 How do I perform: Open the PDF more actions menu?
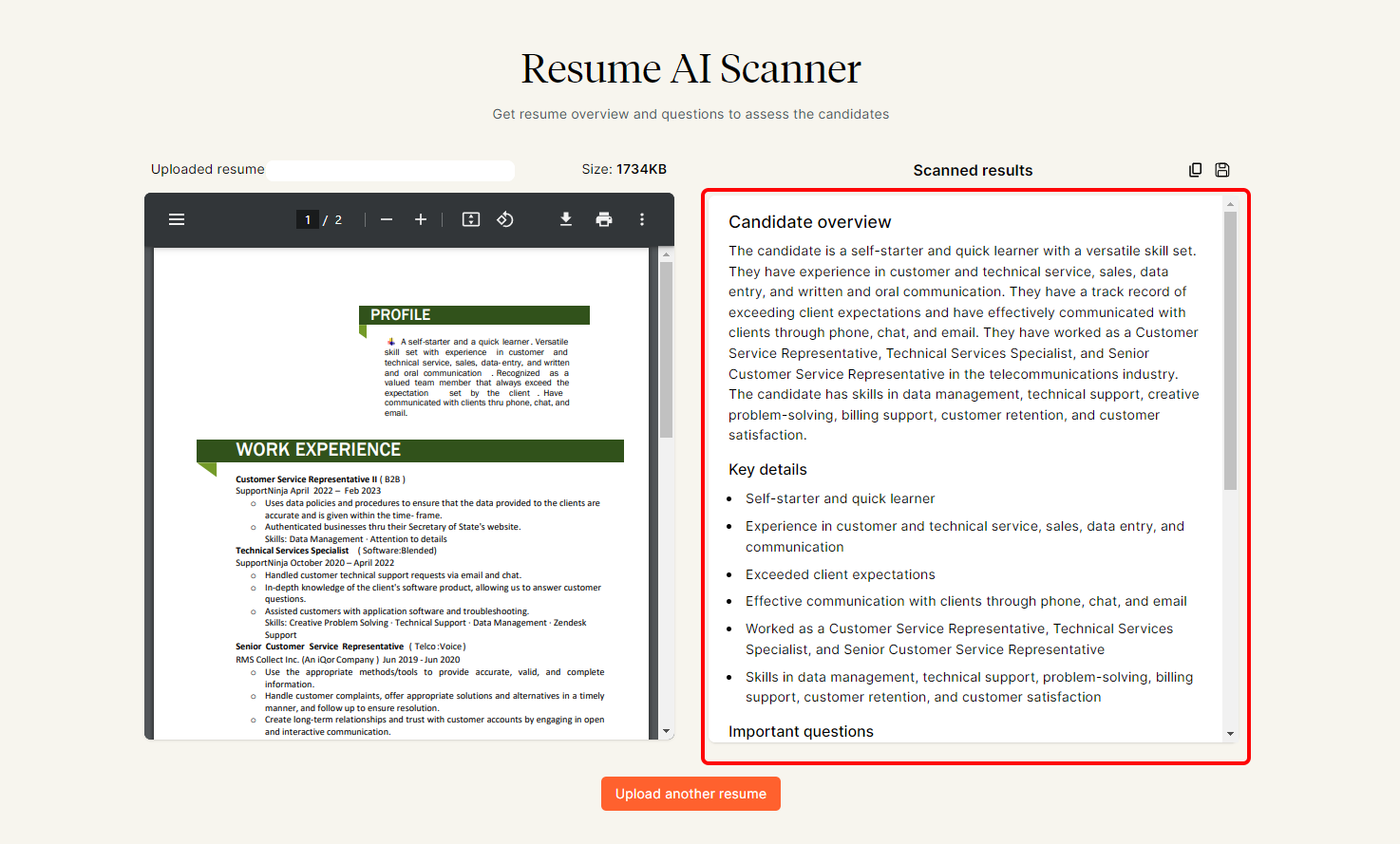(x=642, y=219)
